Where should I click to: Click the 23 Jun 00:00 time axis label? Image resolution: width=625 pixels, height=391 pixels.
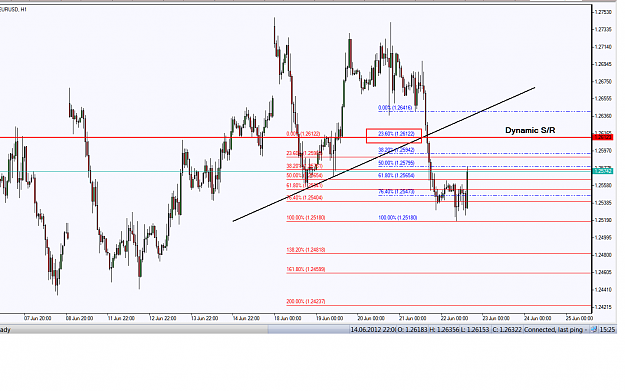[496, 318]
